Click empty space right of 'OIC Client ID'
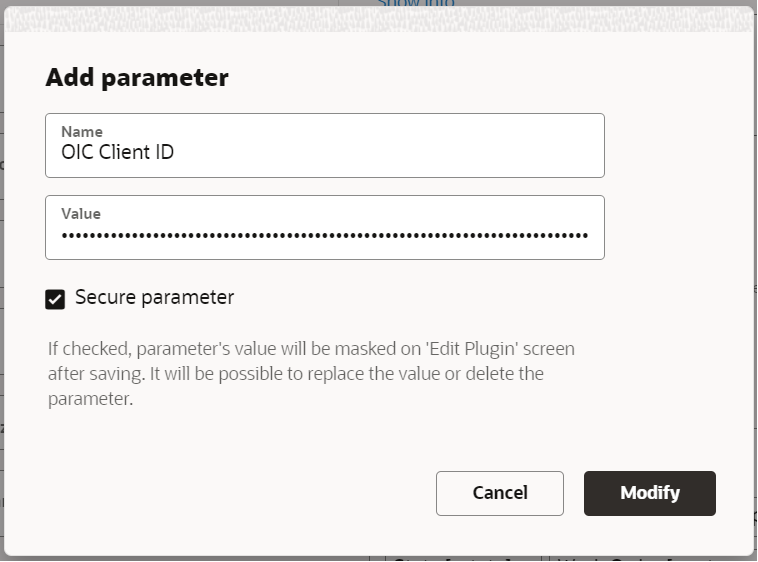The height and width of the screenshot is (562, 758). click(x=400, y=153)
